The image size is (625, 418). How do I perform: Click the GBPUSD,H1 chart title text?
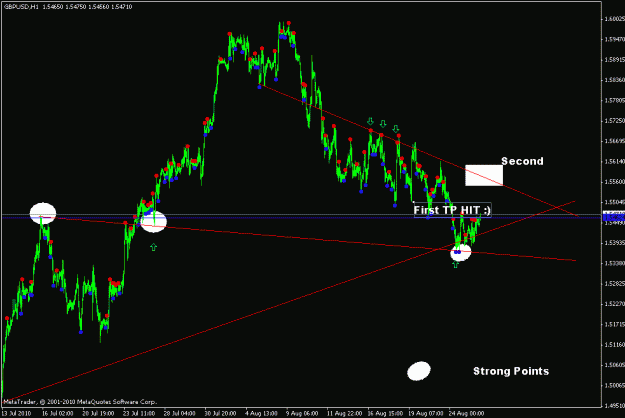(21, 7)
